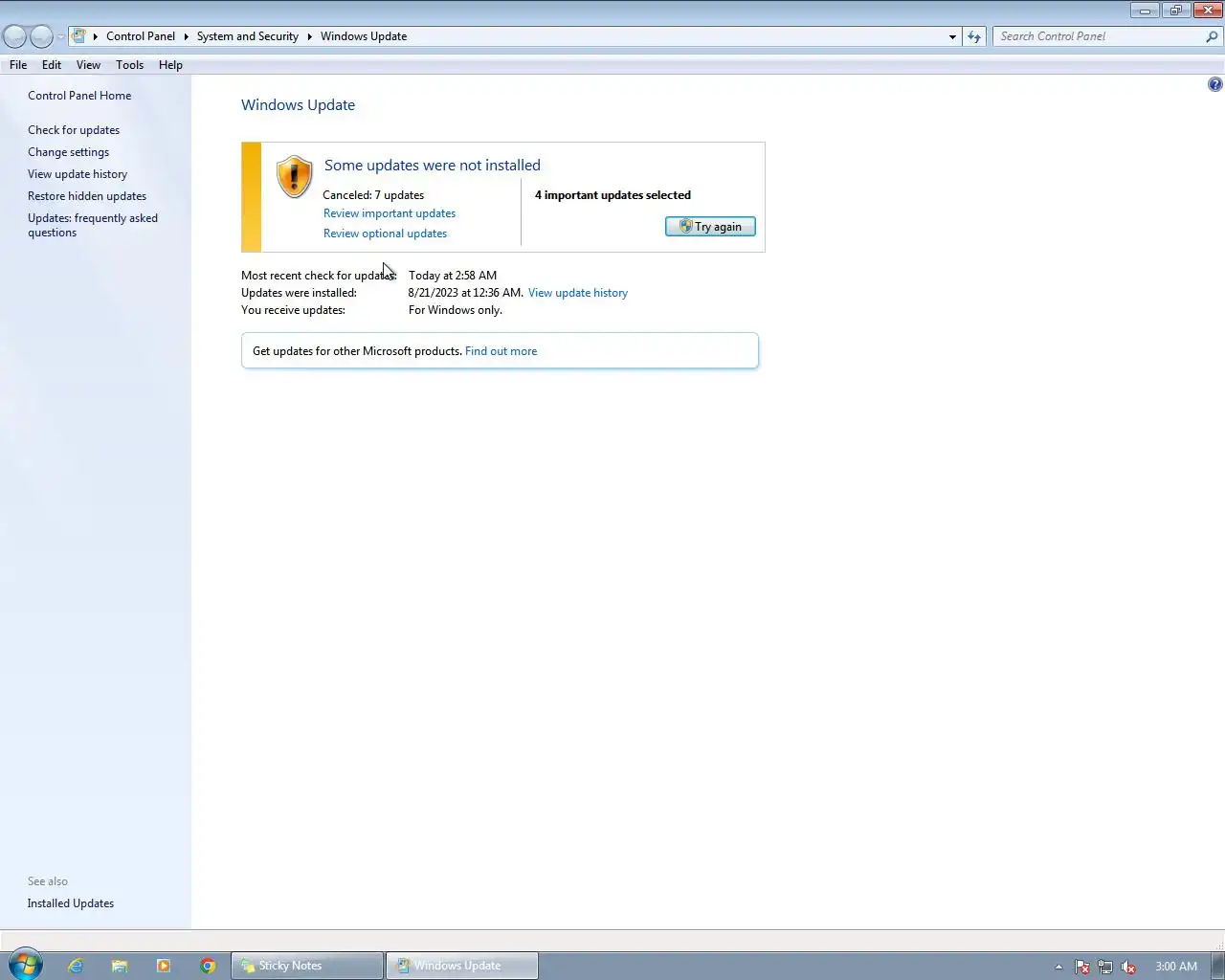Click Find out more link
The image size is (1225, 980).
[x=501, y=351]
